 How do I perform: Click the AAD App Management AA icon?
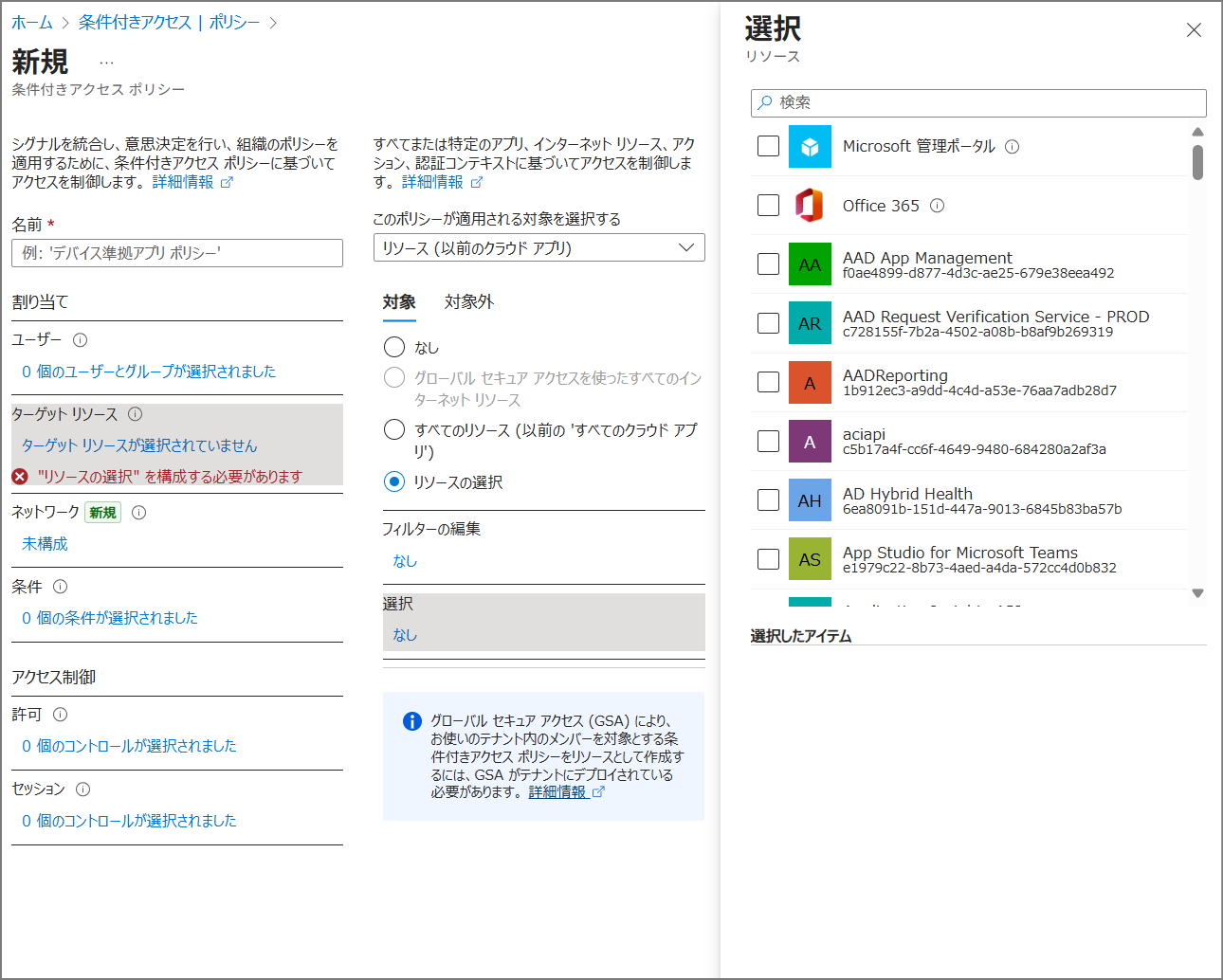810,264
